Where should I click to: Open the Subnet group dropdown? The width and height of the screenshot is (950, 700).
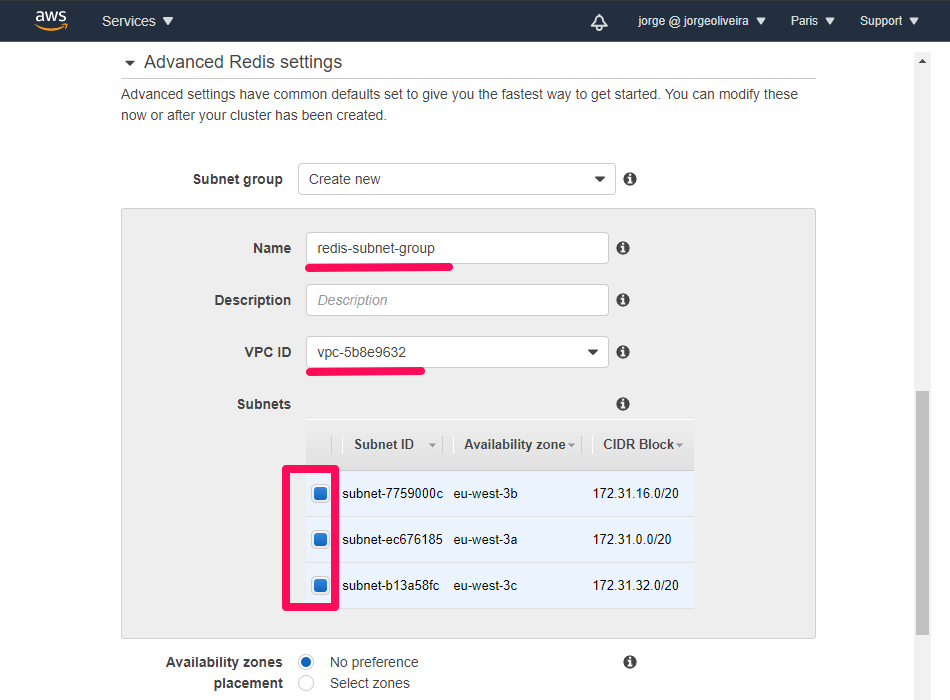(457, 179)
